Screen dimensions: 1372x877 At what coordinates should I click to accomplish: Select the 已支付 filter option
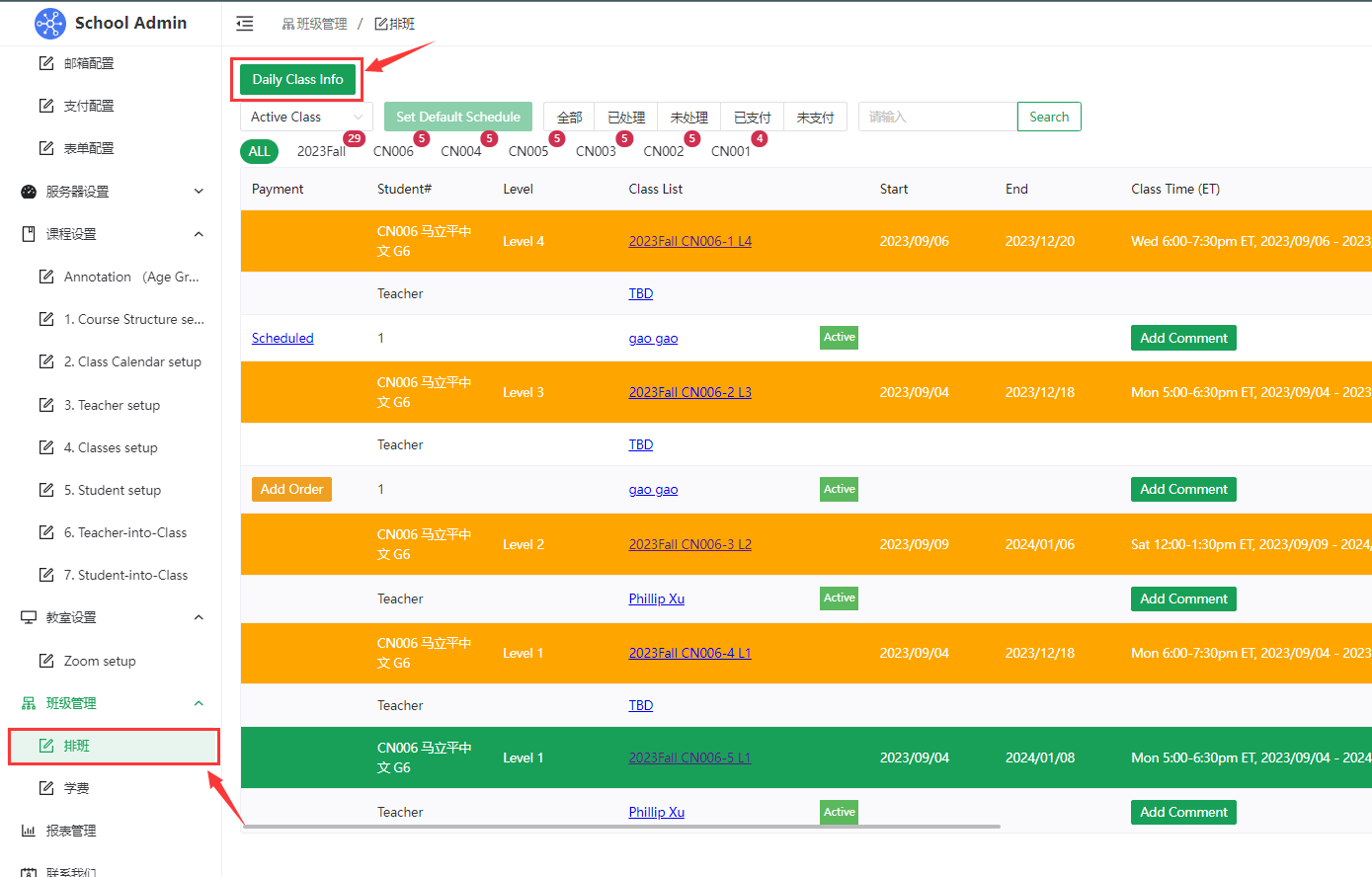(752, 118)
